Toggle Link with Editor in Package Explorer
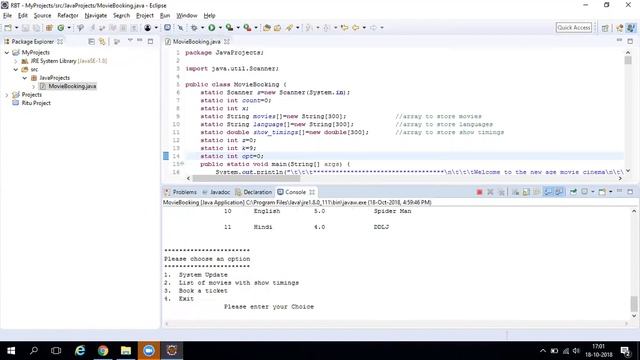 (102, 42)
